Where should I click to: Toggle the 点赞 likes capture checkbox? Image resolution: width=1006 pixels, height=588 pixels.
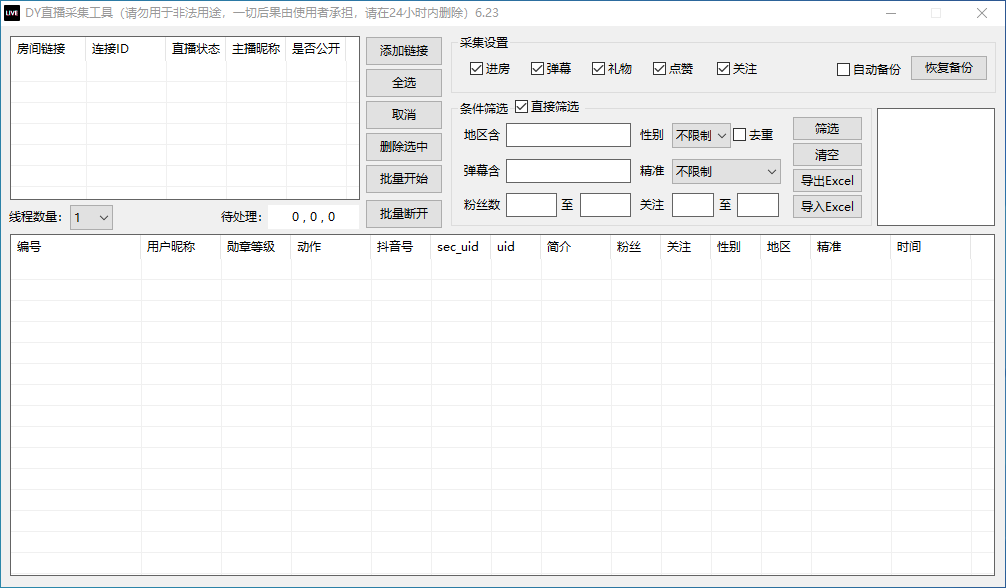659,68
